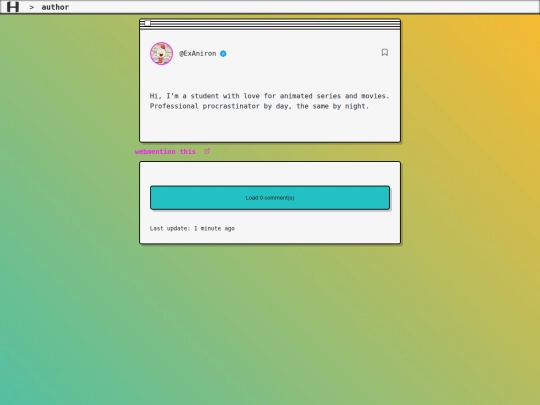Click the H logo in the top bar

click(13, 7)
